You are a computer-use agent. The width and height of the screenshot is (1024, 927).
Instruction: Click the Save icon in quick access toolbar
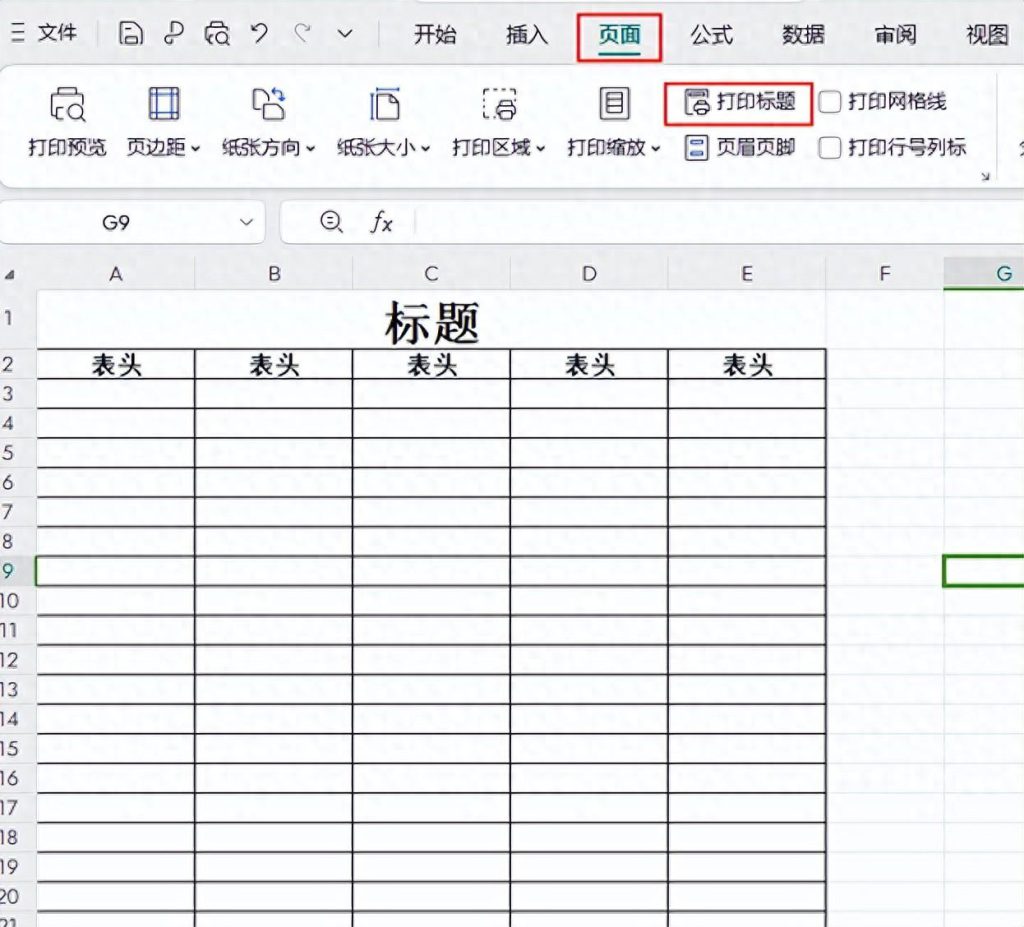130,33
